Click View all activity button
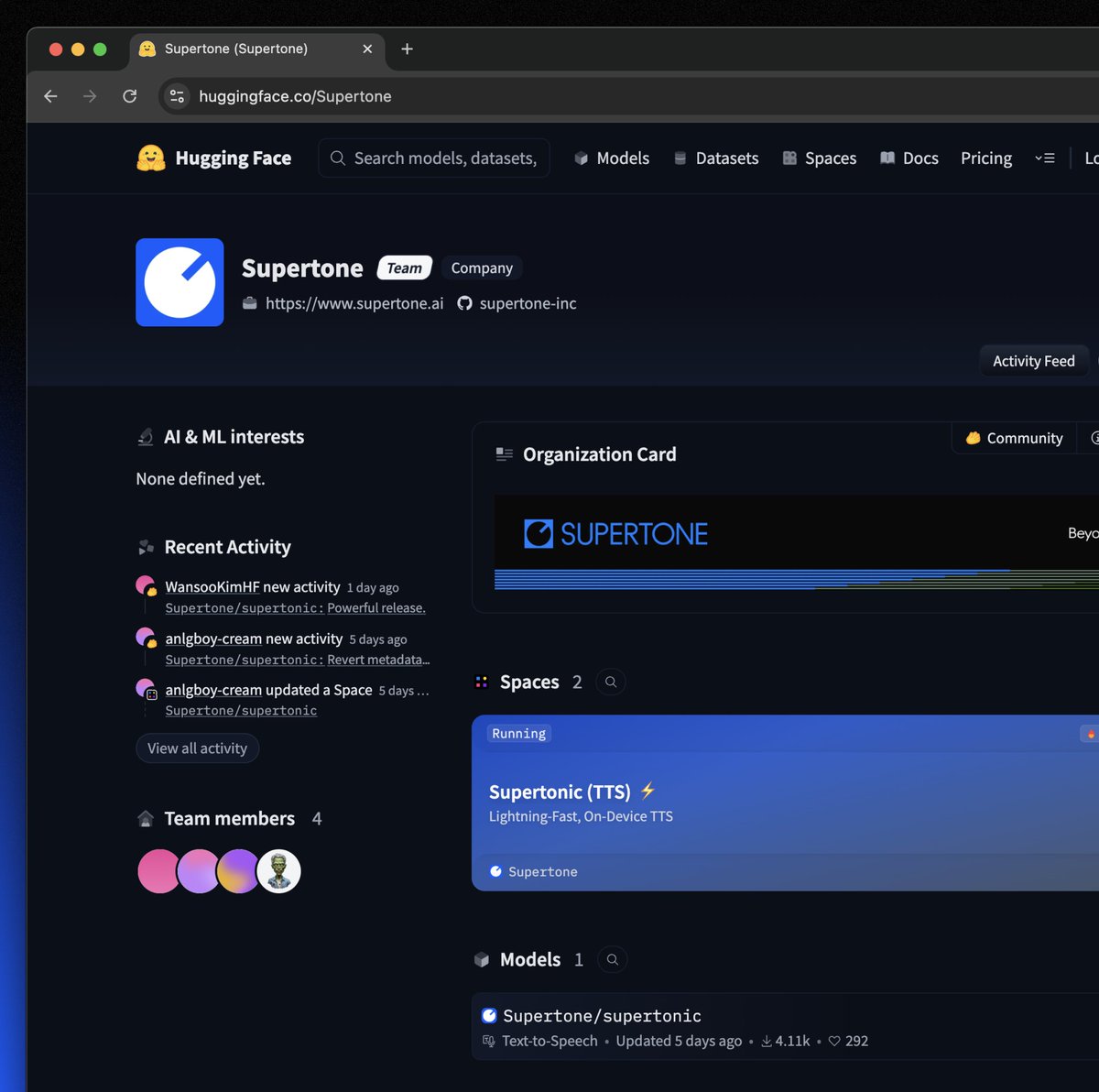1099x1092 pixels. [x=197, y=748]
